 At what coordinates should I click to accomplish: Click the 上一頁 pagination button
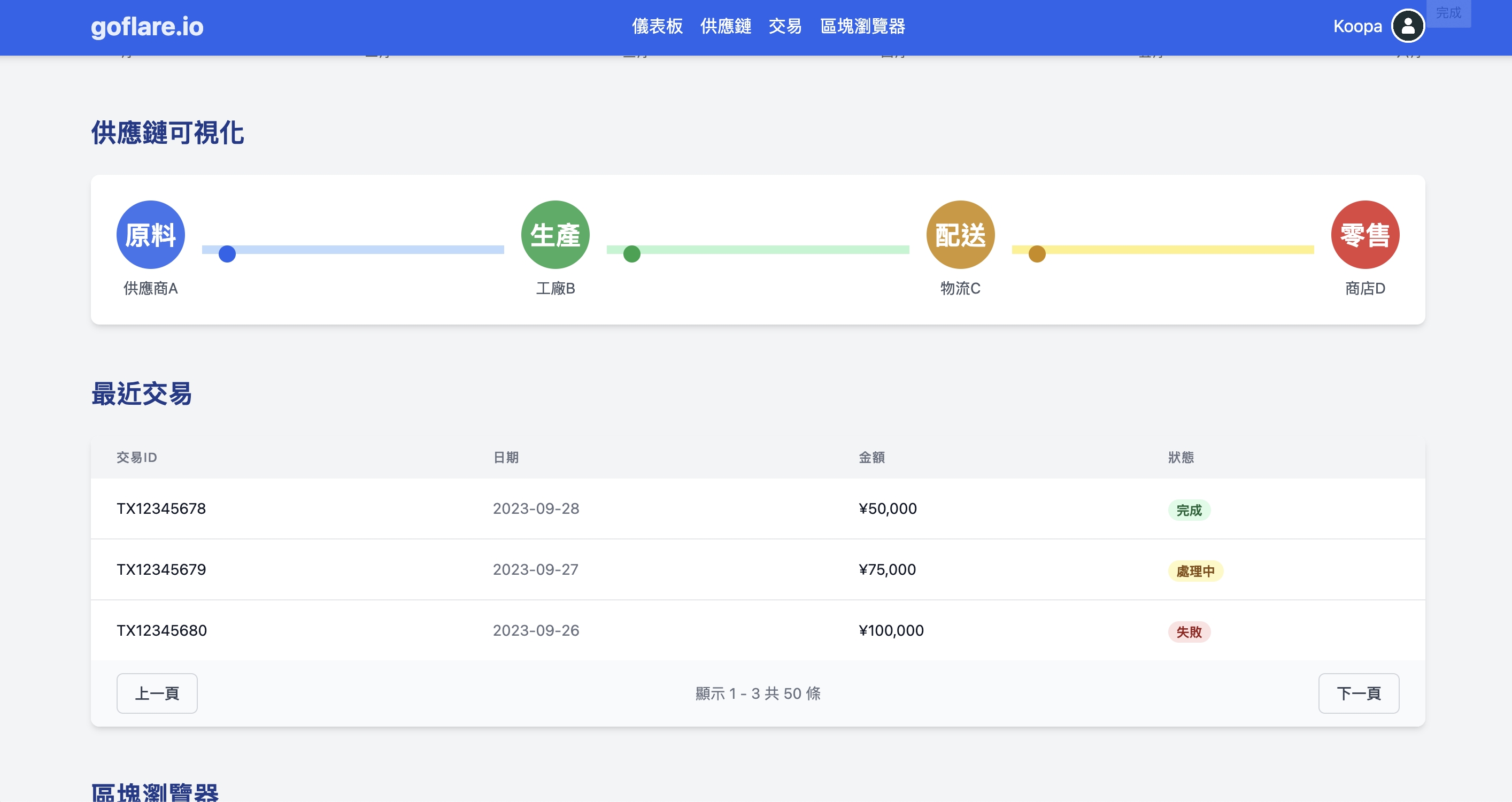(157, 693)
